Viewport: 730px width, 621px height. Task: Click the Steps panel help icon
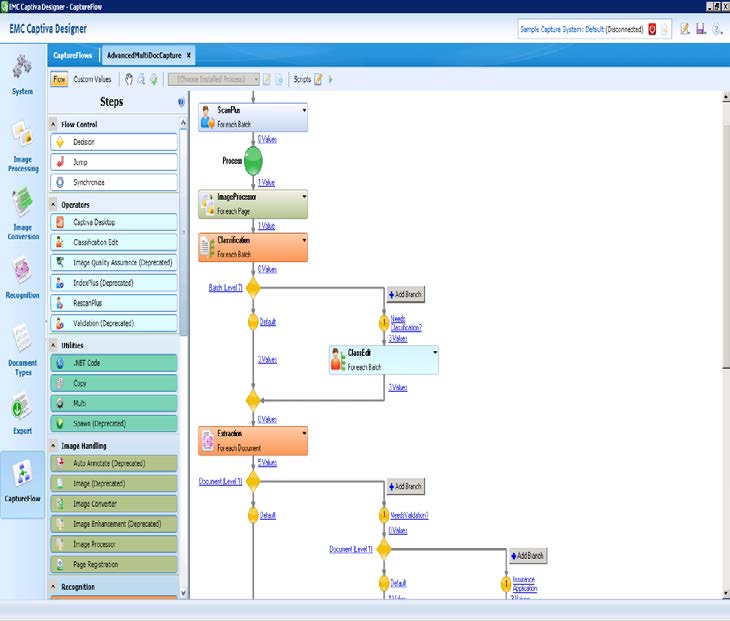tap(181, 102)
